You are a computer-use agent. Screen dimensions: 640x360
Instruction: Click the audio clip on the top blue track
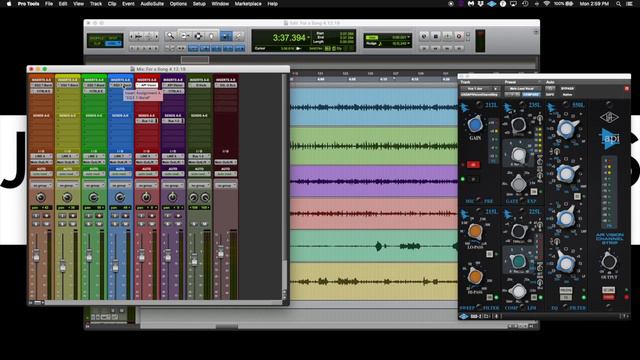[x=373, y=107]
